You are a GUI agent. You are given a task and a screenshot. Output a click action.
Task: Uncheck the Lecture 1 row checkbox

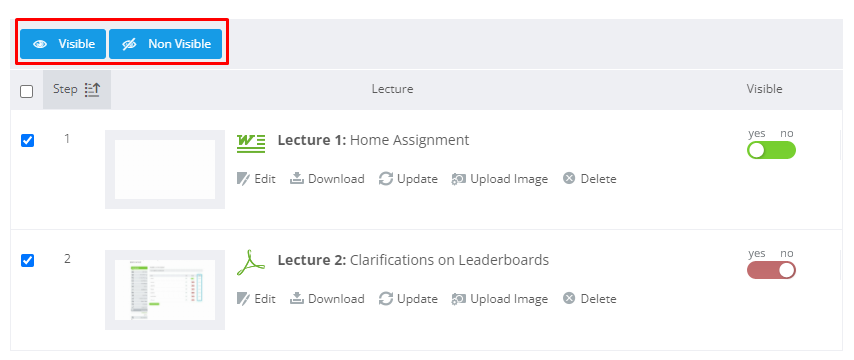27,141
